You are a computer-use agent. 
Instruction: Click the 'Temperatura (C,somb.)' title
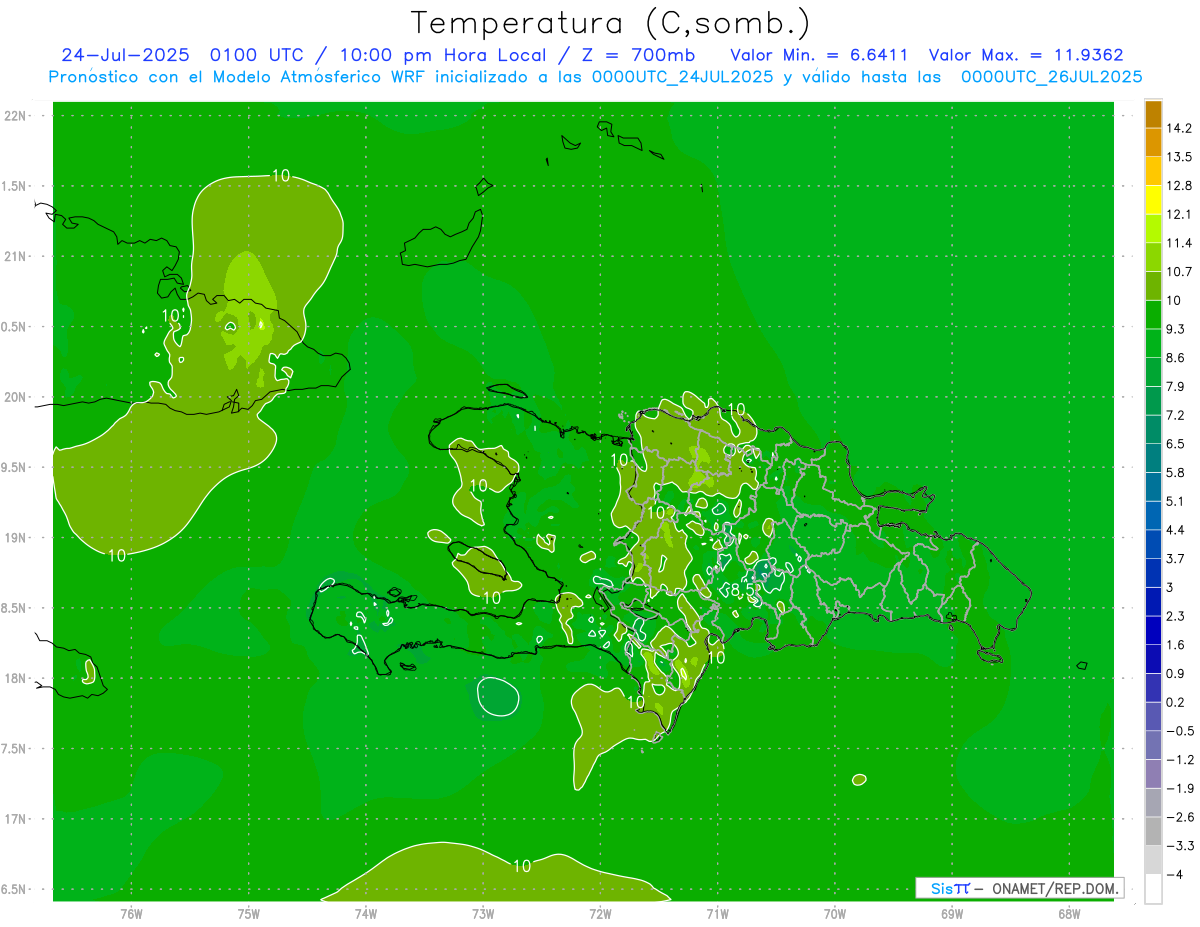[610, 23]
